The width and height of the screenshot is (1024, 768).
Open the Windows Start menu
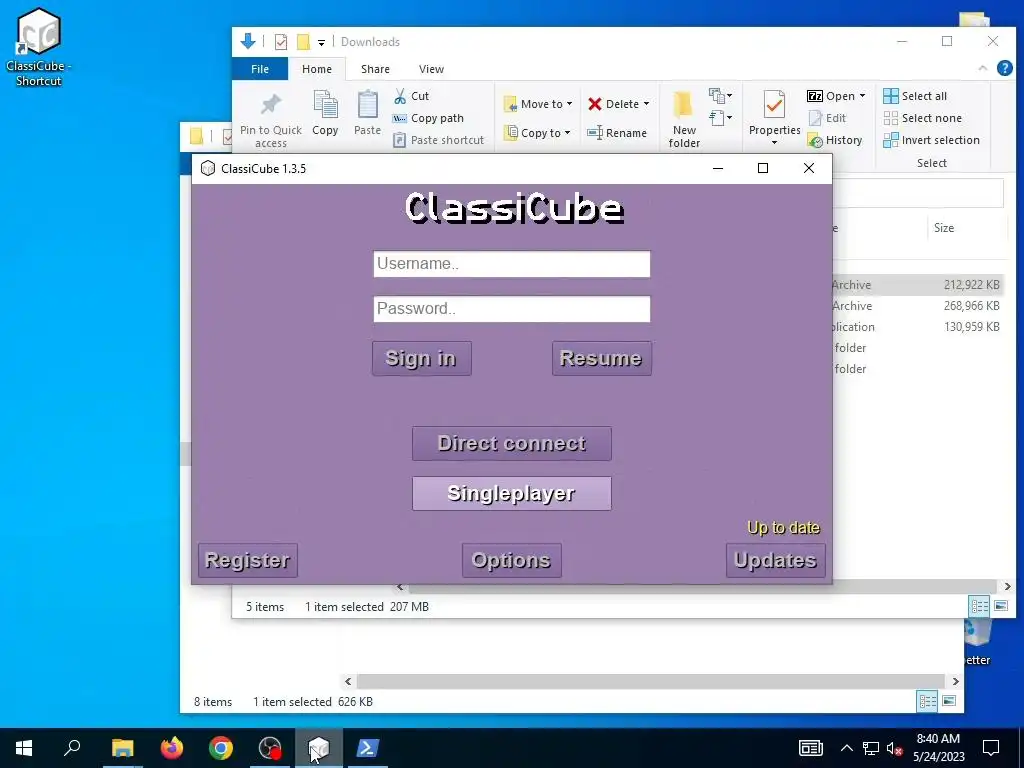click(24, 748)
